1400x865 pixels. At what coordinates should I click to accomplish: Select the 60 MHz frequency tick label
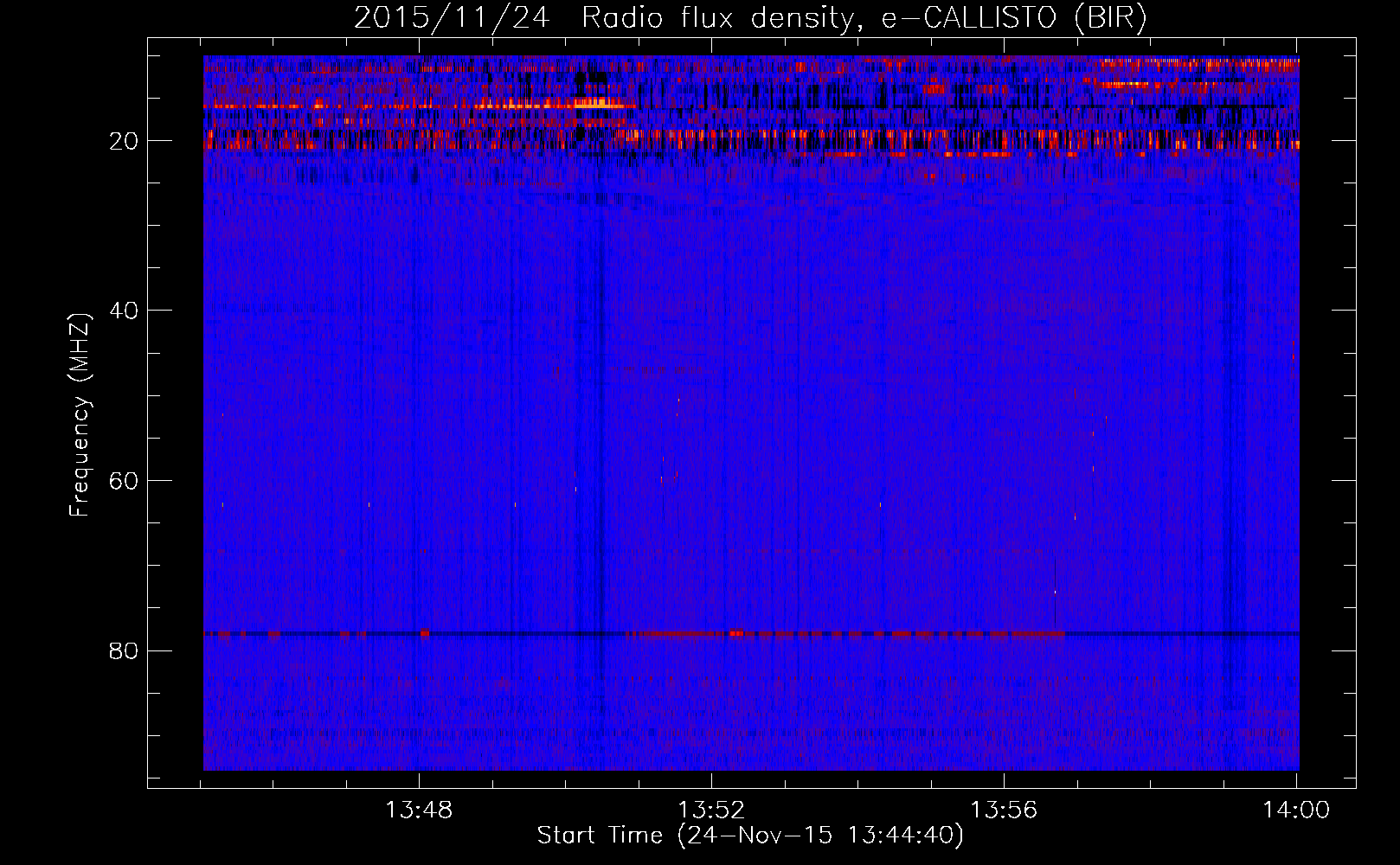124,481
